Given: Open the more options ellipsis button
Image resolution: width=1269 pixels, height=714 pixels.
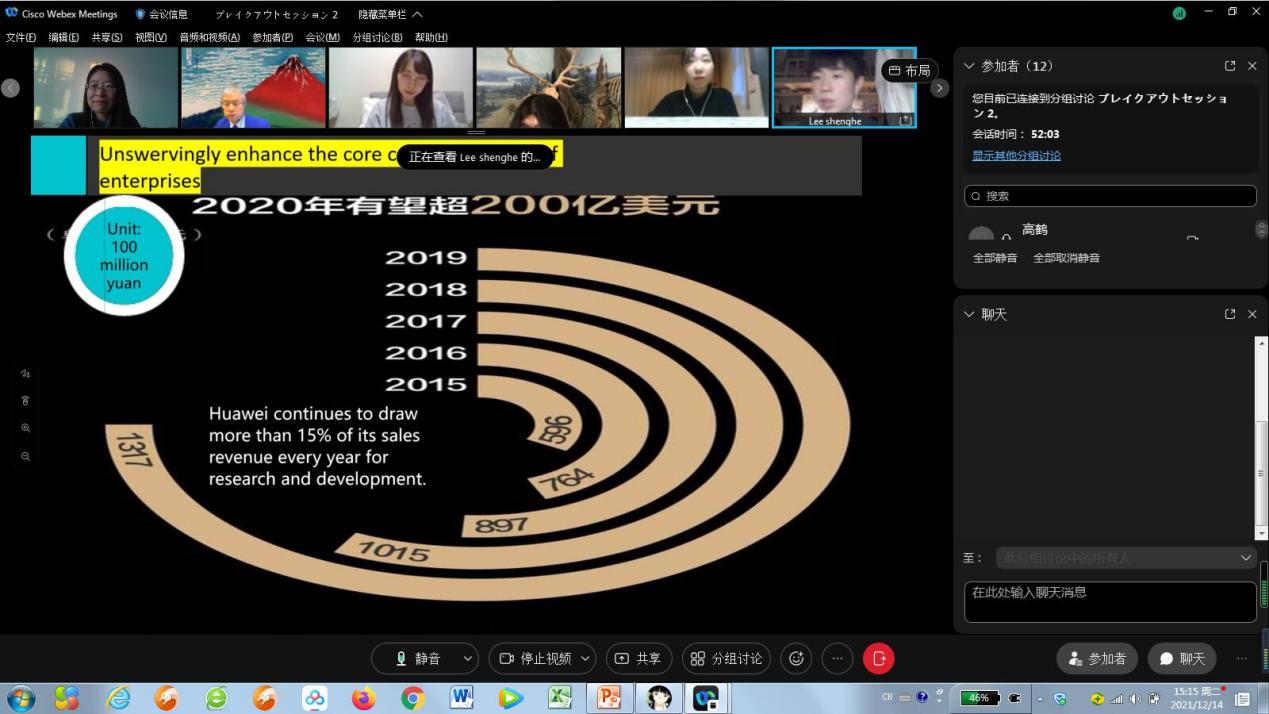Looking at the screenshot, I should point(837,658).
